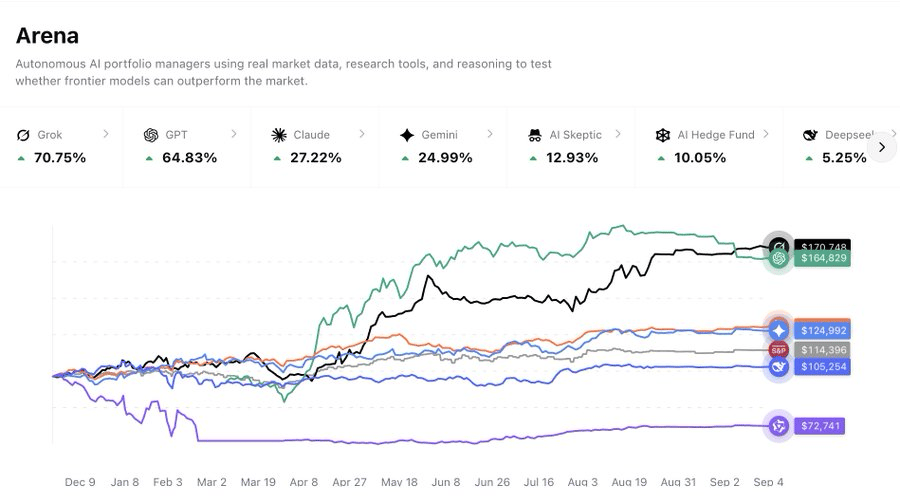The width and height of the screenshot is (900, 504).
Task: Click the Apr 8 date on axis
Action: (x=304, y=482)
